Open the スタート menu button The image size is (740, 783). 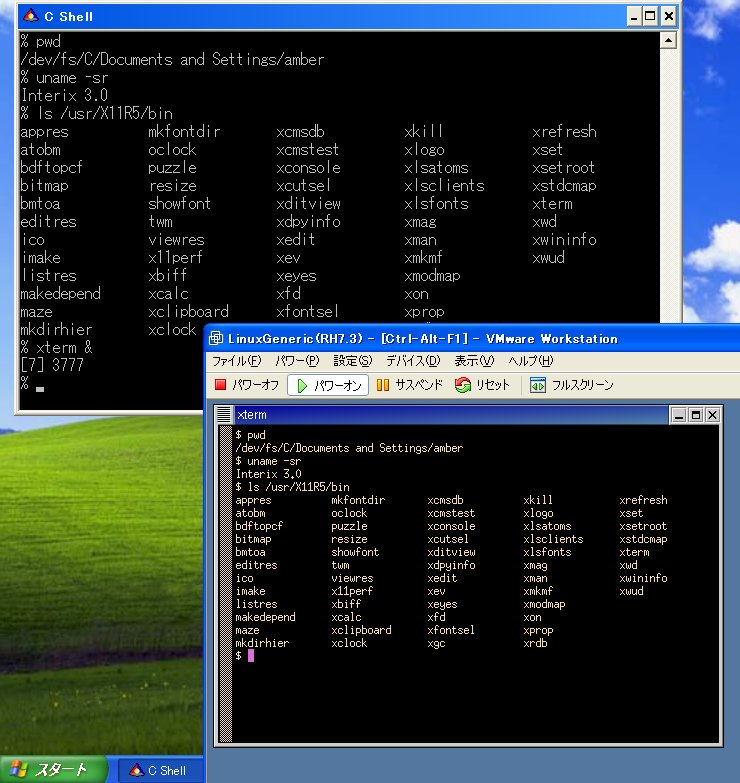click(x=54, y=770)
